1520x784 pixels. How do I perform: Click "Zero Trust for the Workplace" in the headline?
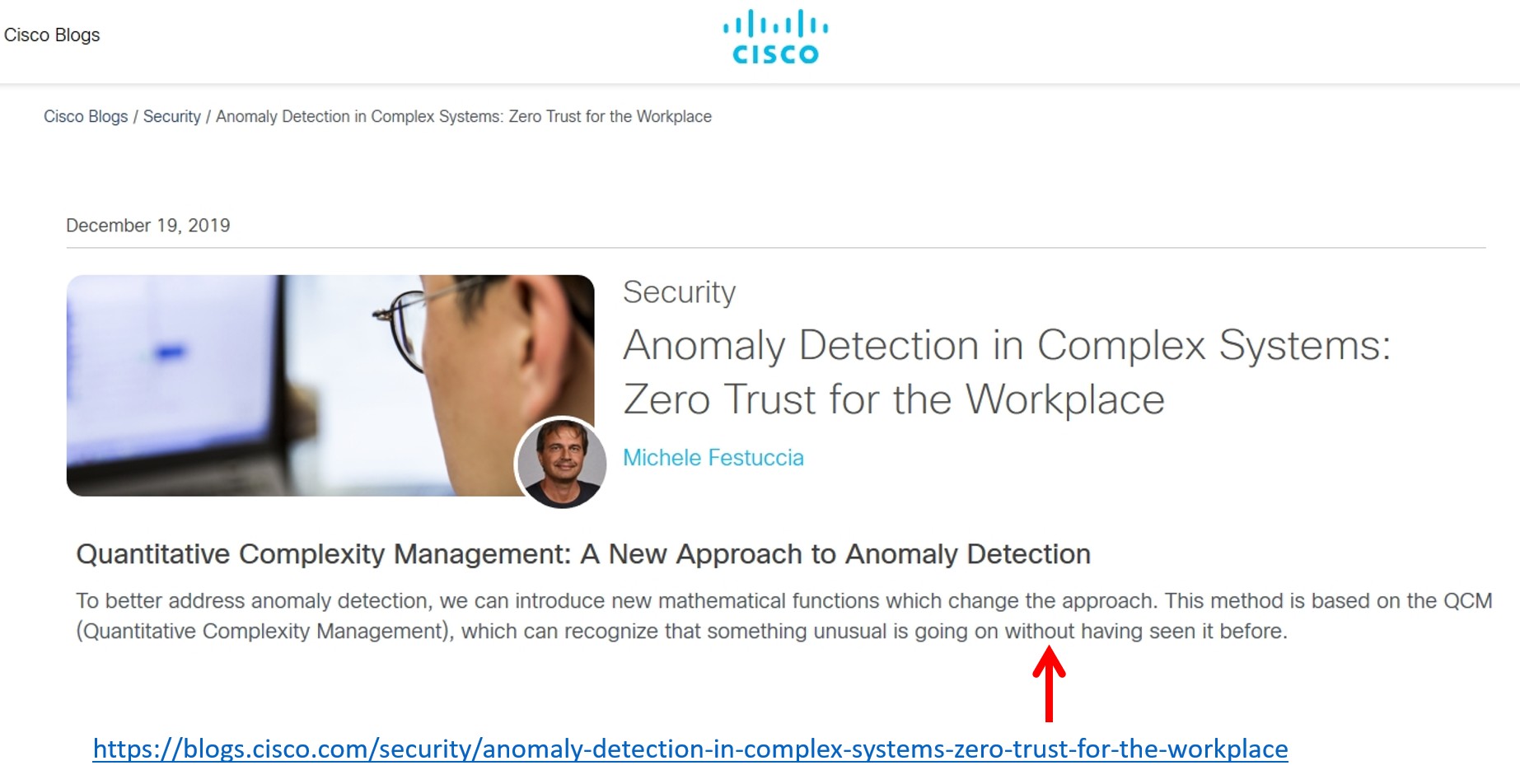pyautogui.click(x=894, y=400)
